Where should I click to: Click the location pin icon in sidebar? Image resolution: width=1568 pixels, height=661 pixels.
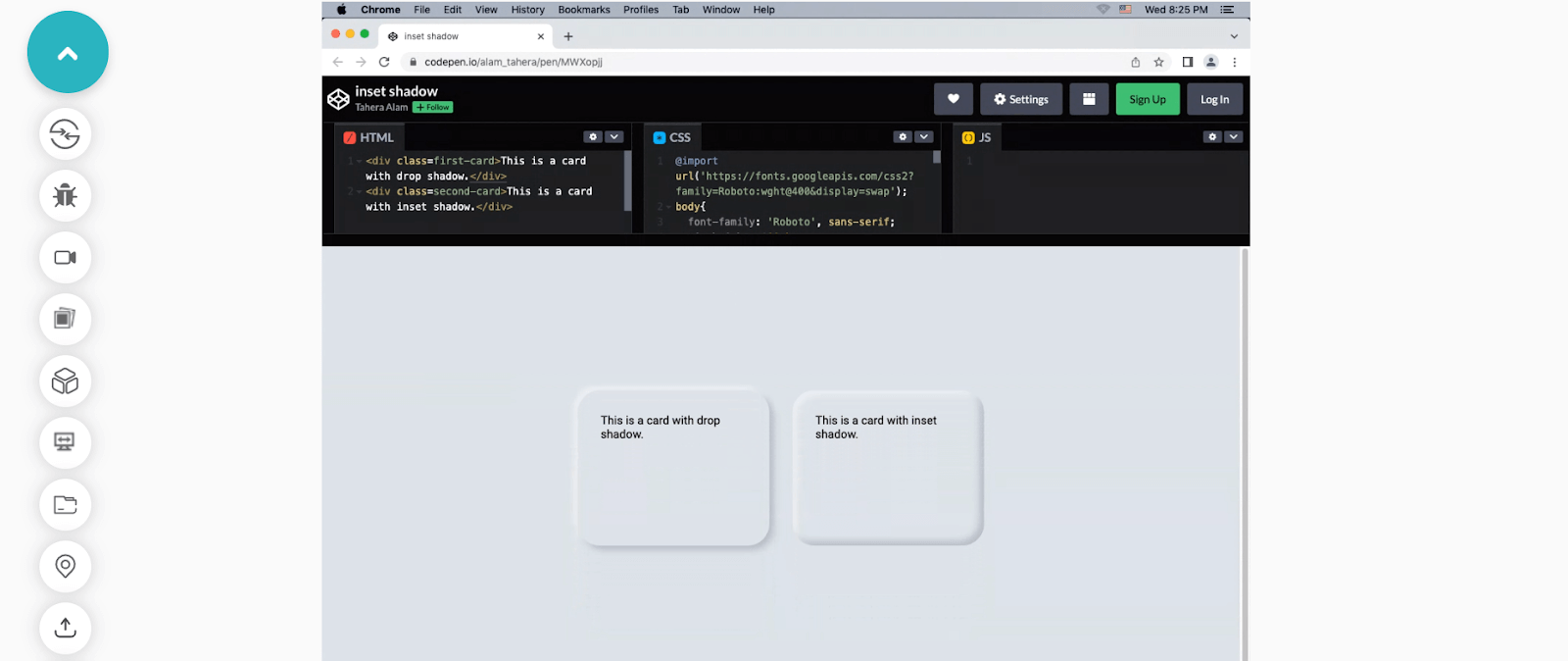65,567
